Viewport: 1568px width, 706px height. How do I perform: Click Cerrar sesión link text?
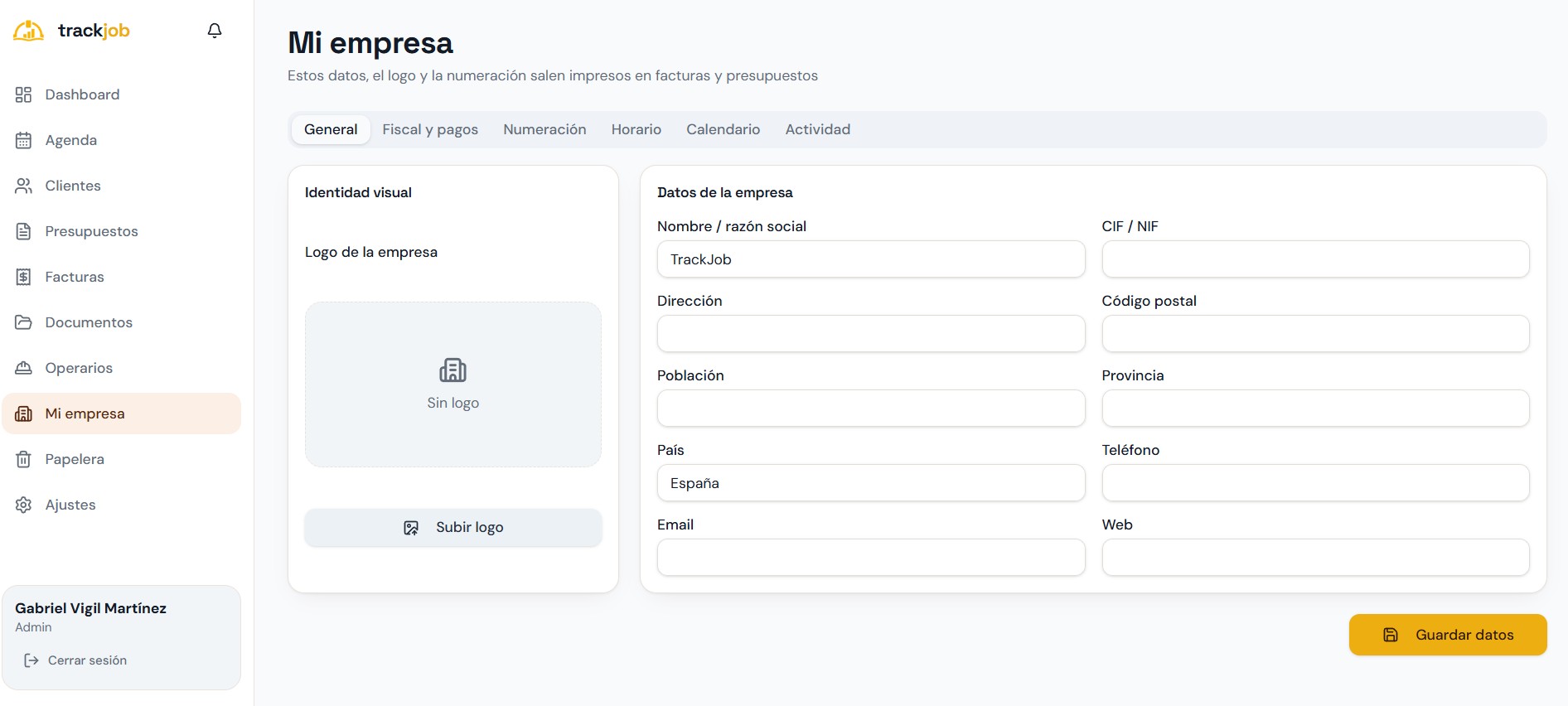[x=87, y=660]
